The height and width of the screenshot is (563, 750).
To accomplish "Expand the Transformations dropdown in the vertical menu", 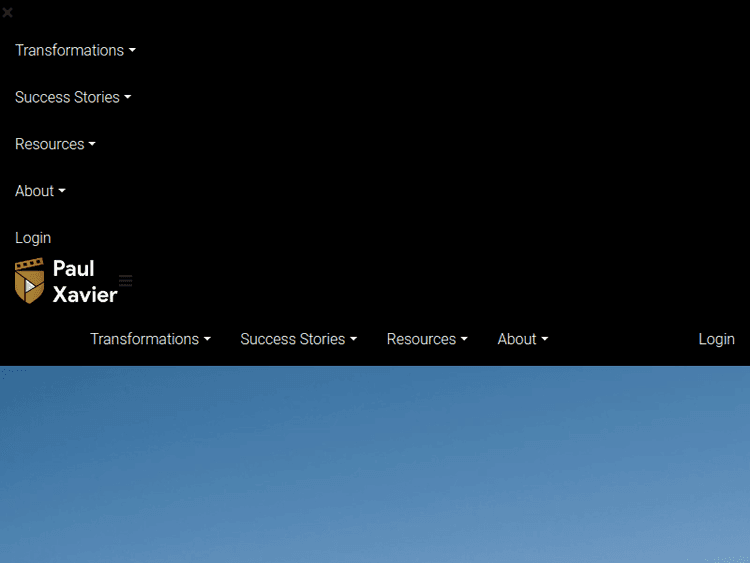I will tap(69, 50).
